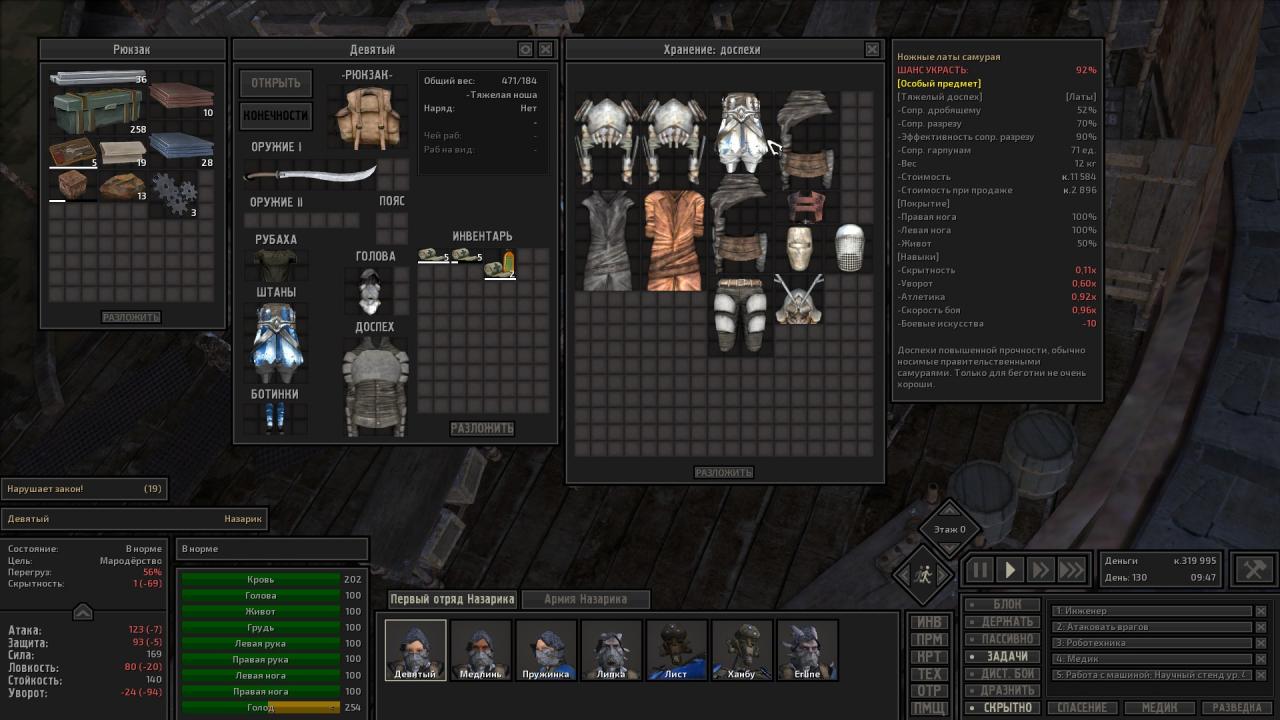Toggle the СКРЫТНО stealth mode
Viewport: 1280px width, 720px height.
pyautogui.click(x=1002, y=708)
